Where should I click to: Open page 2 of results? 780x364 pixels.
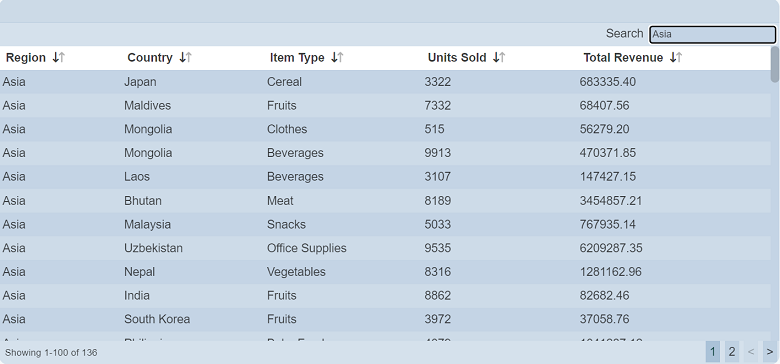[732, 352]
